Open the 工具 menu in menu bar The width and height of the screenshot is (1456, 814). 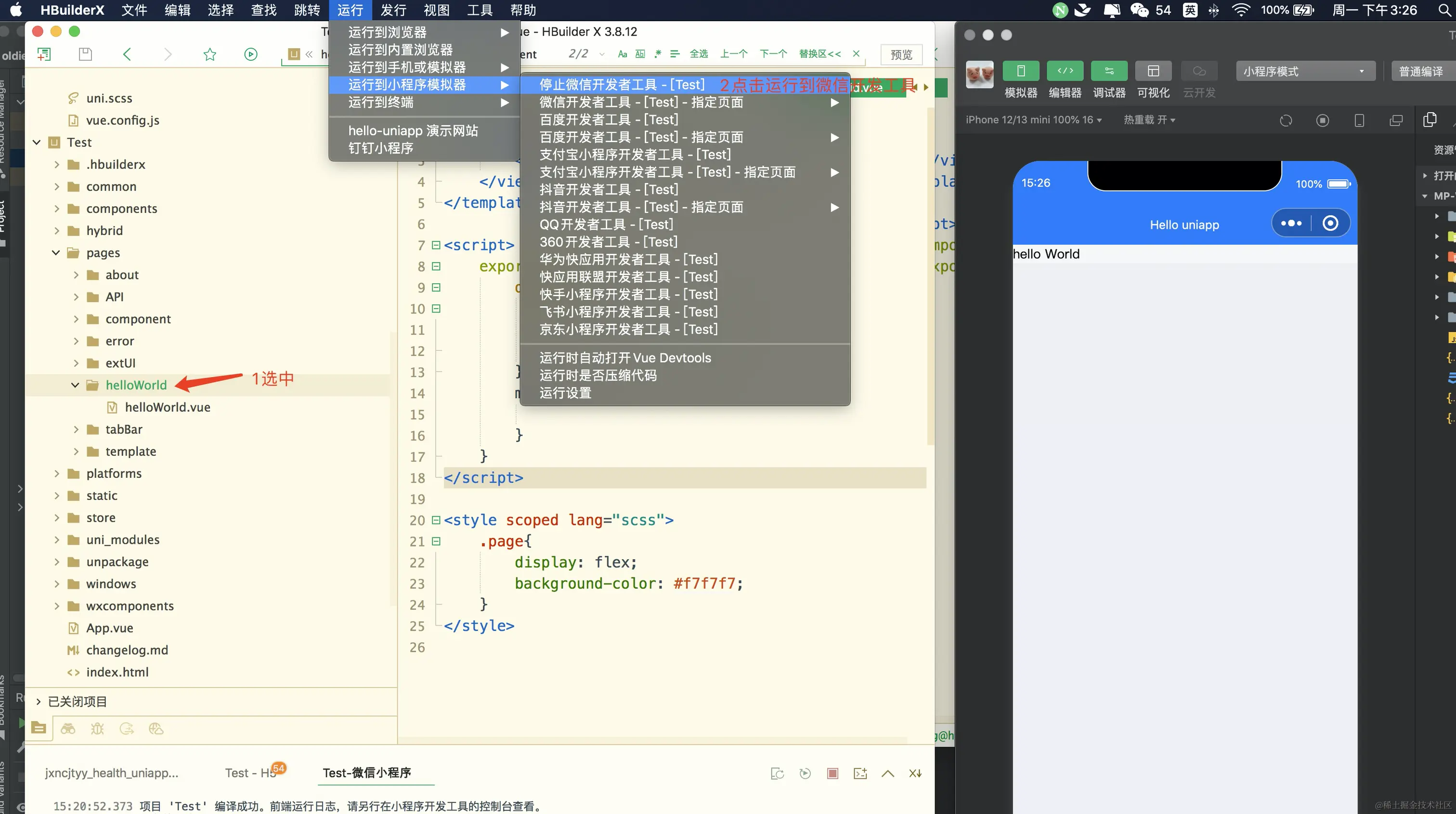[479, 10]
